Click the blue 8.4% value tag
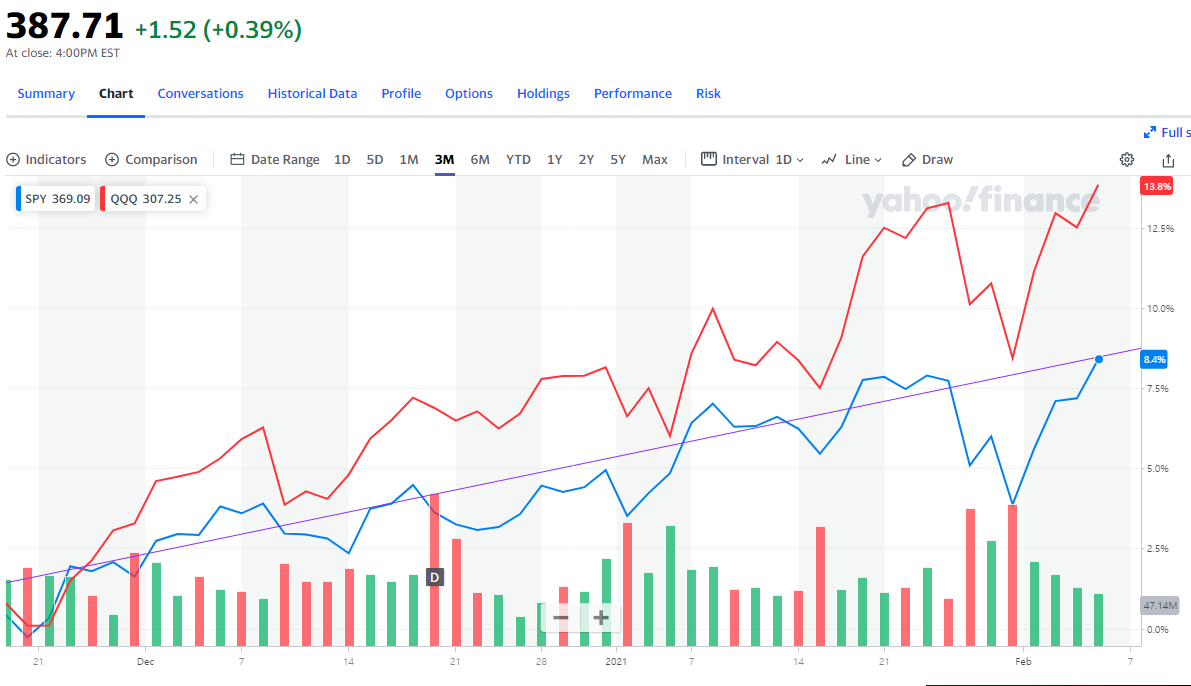This screenshot has width=1191, height=686. click(x=1154, y=359)
